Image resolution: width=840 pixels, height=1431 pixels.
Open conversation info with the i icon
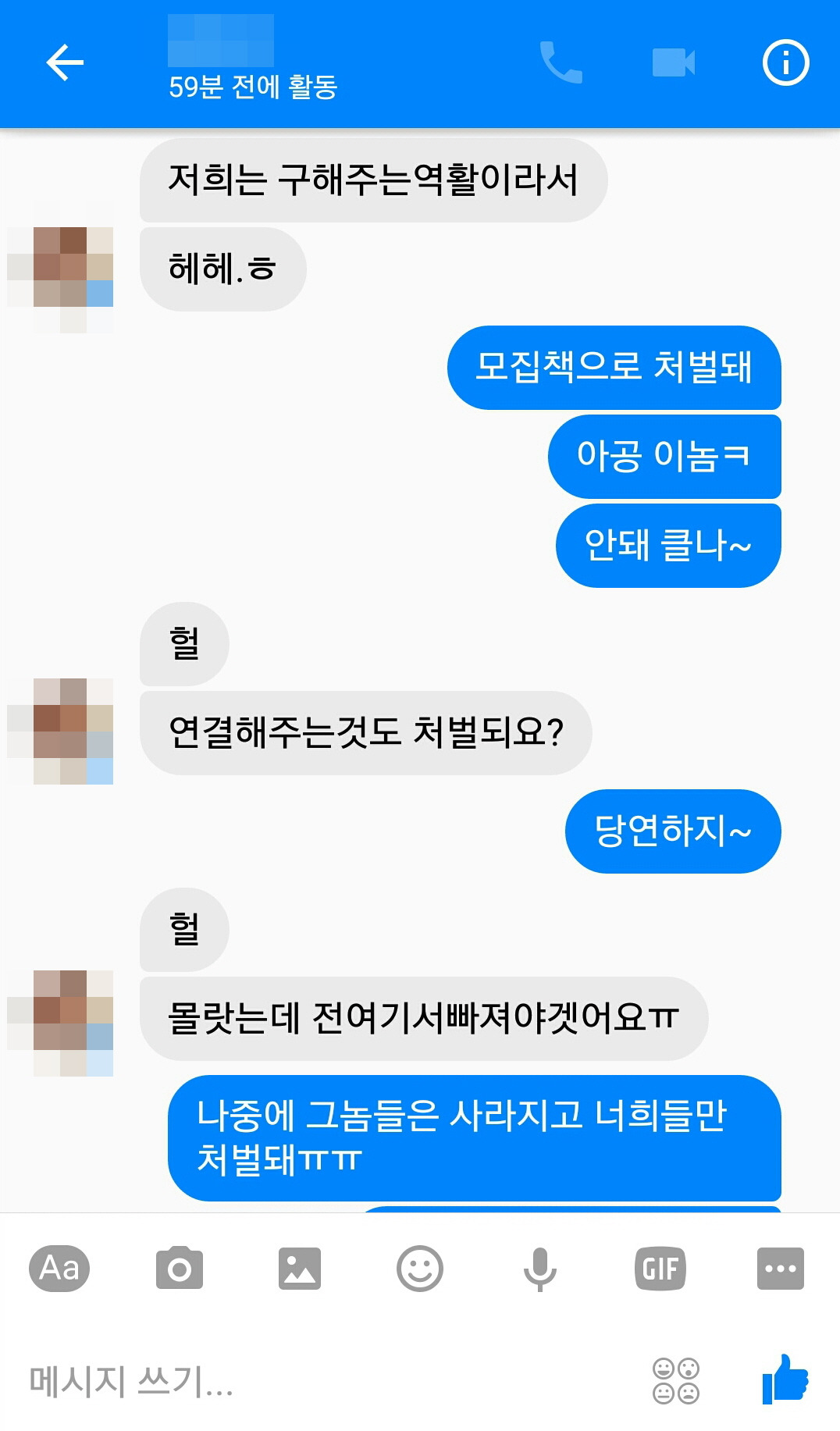pos(785,62)
